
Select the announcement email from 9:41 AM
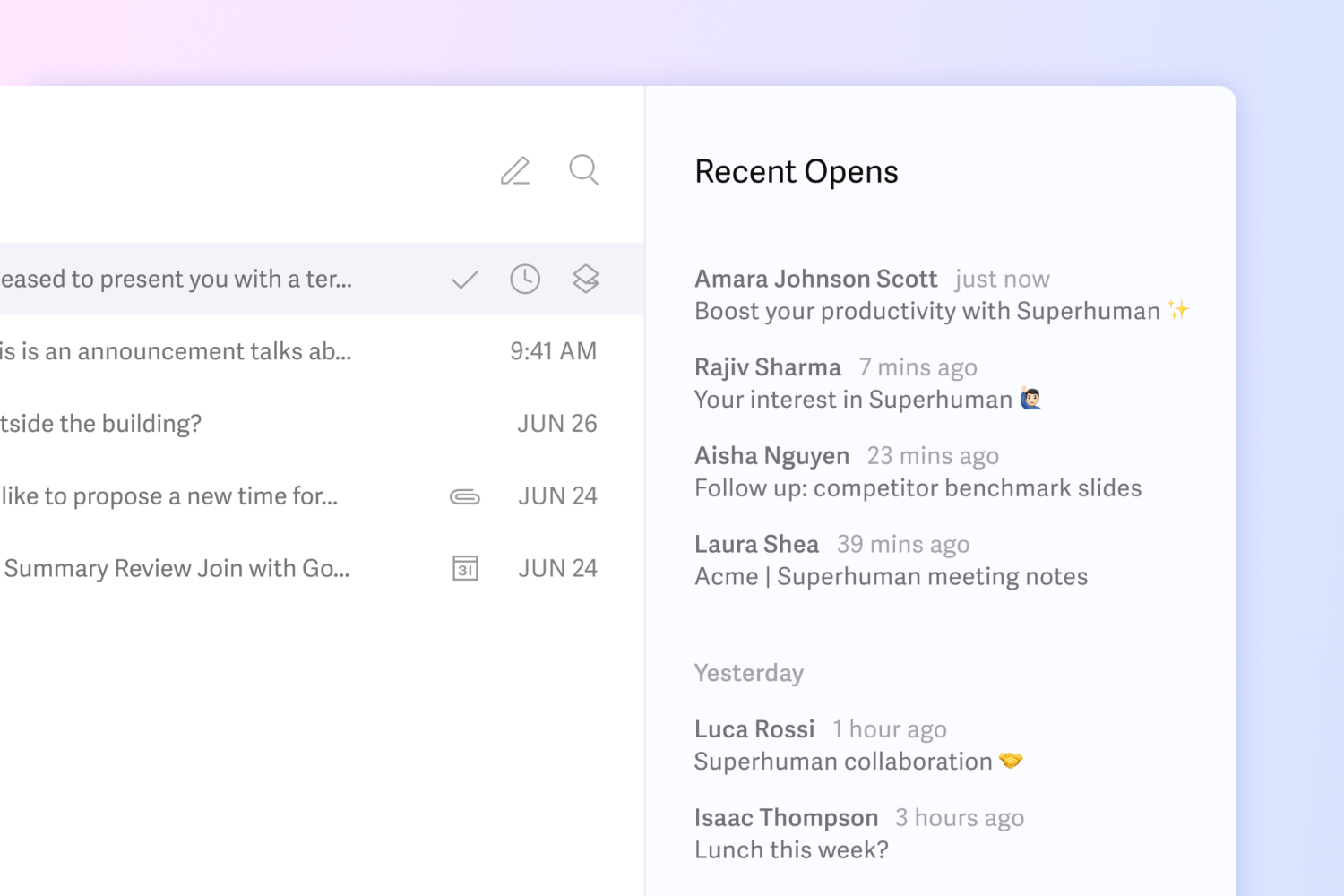(x=224, y=351)
